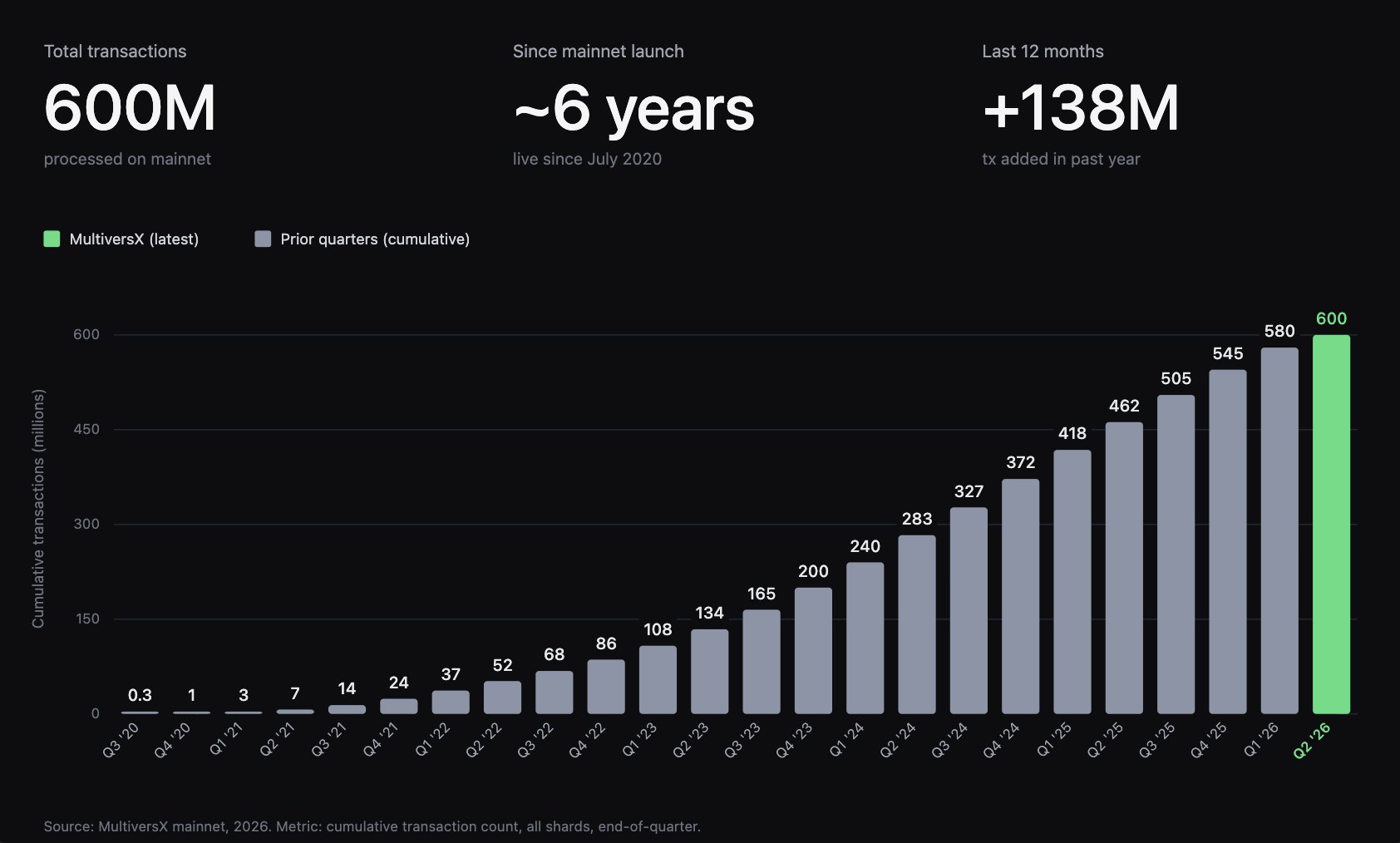Click the Q1 '25 bar labeled 418
Screen dimensions: 1400x843
(x=1072, y=582)
